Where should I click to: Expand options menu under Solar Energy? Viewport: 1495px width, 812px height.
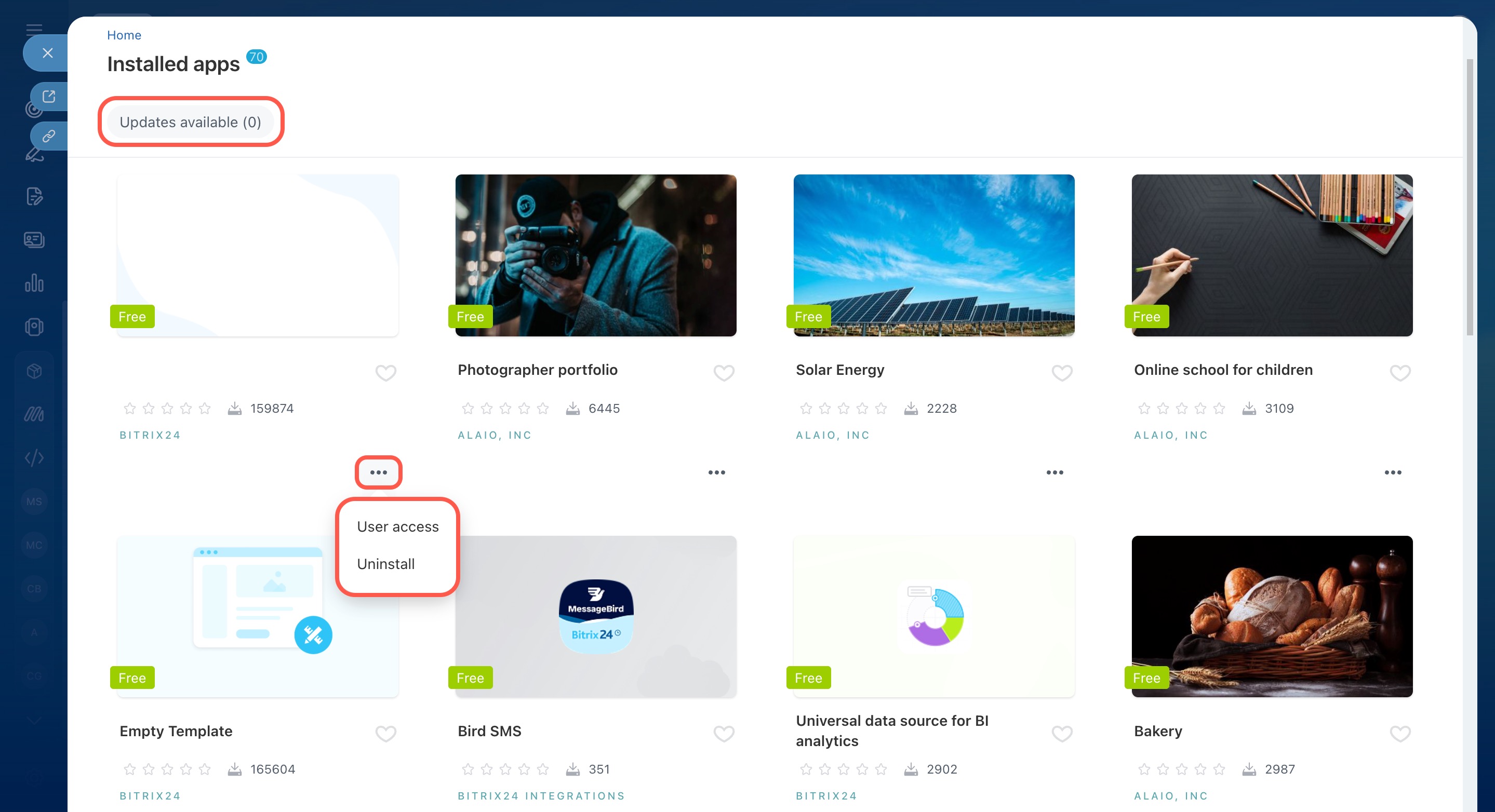1054,472
